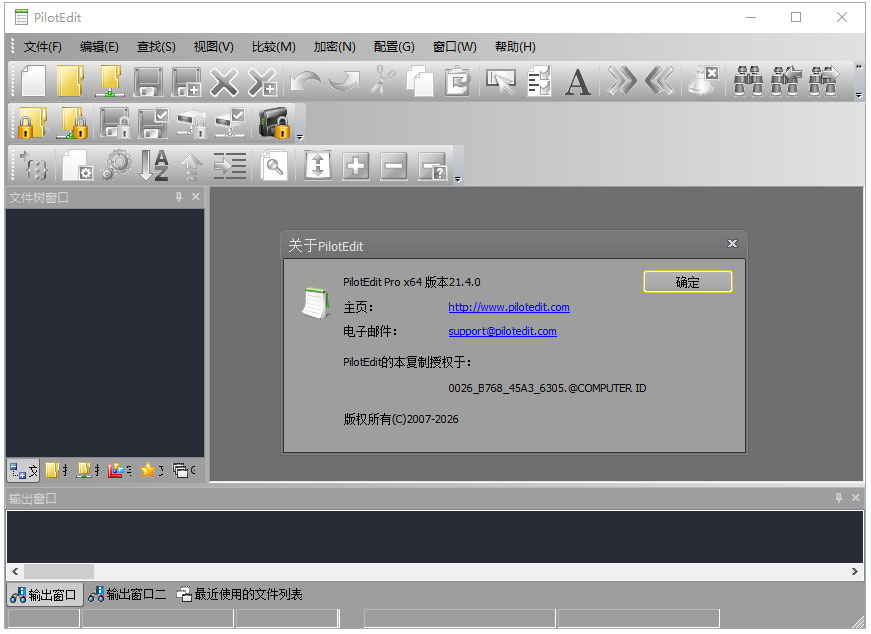
Task: Click the sort A to Z icon
Action: click(153, 165)
